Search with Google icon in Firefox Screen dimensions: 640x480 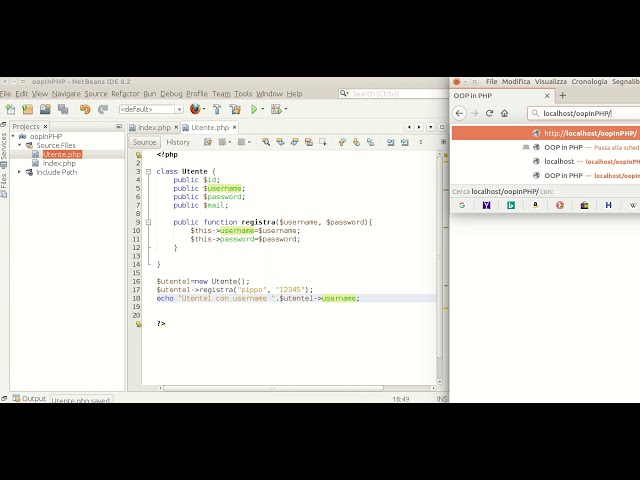(x=462, y=205)
